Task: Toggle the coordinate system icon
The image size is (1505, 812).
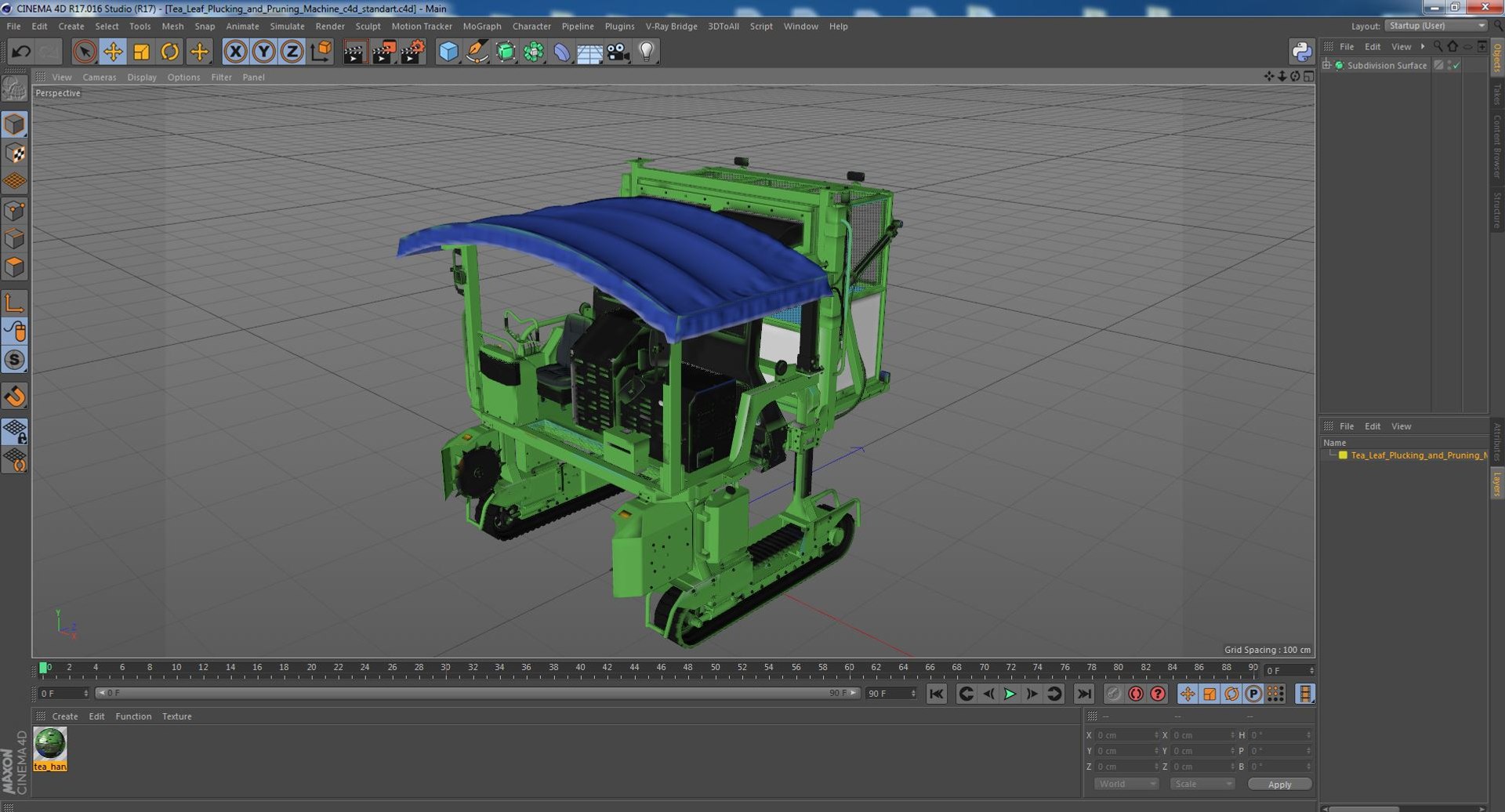Action: [x=321, y=52]
